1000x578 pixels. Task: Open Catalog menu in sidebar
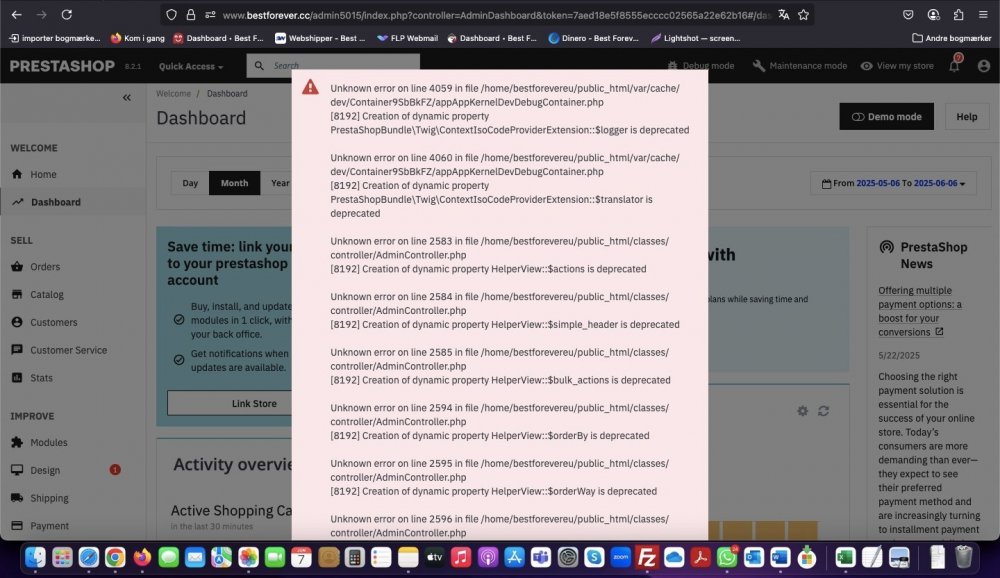(x=47, y=295)
